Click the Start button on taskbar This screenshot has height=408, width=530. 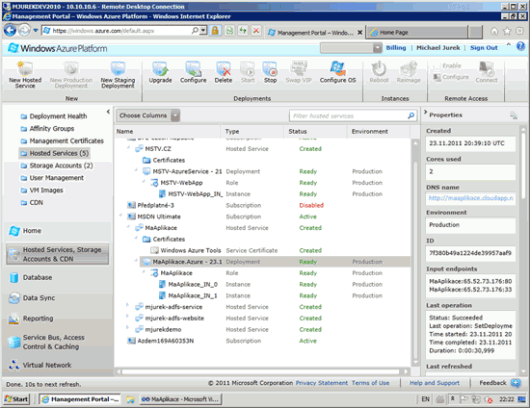pos(16,399)
